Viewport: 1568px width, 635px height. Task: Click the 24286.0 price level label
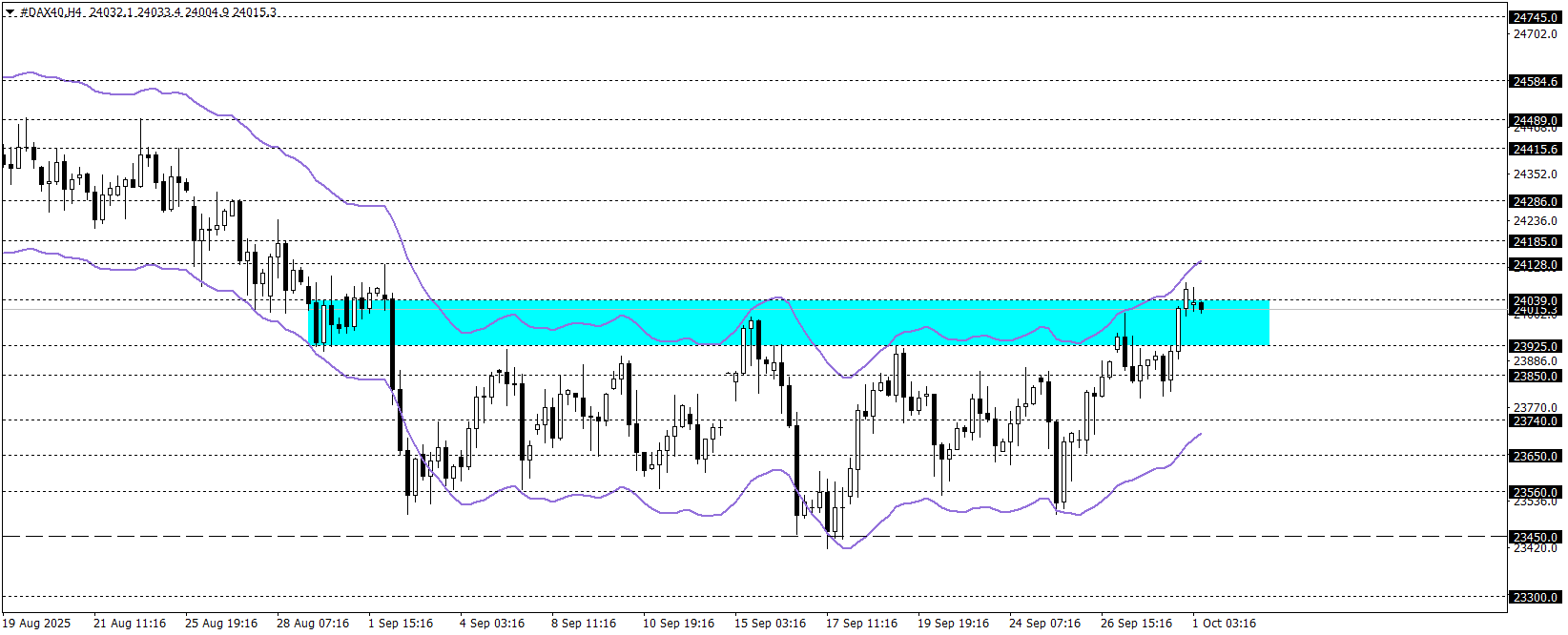coord(1536,201)
